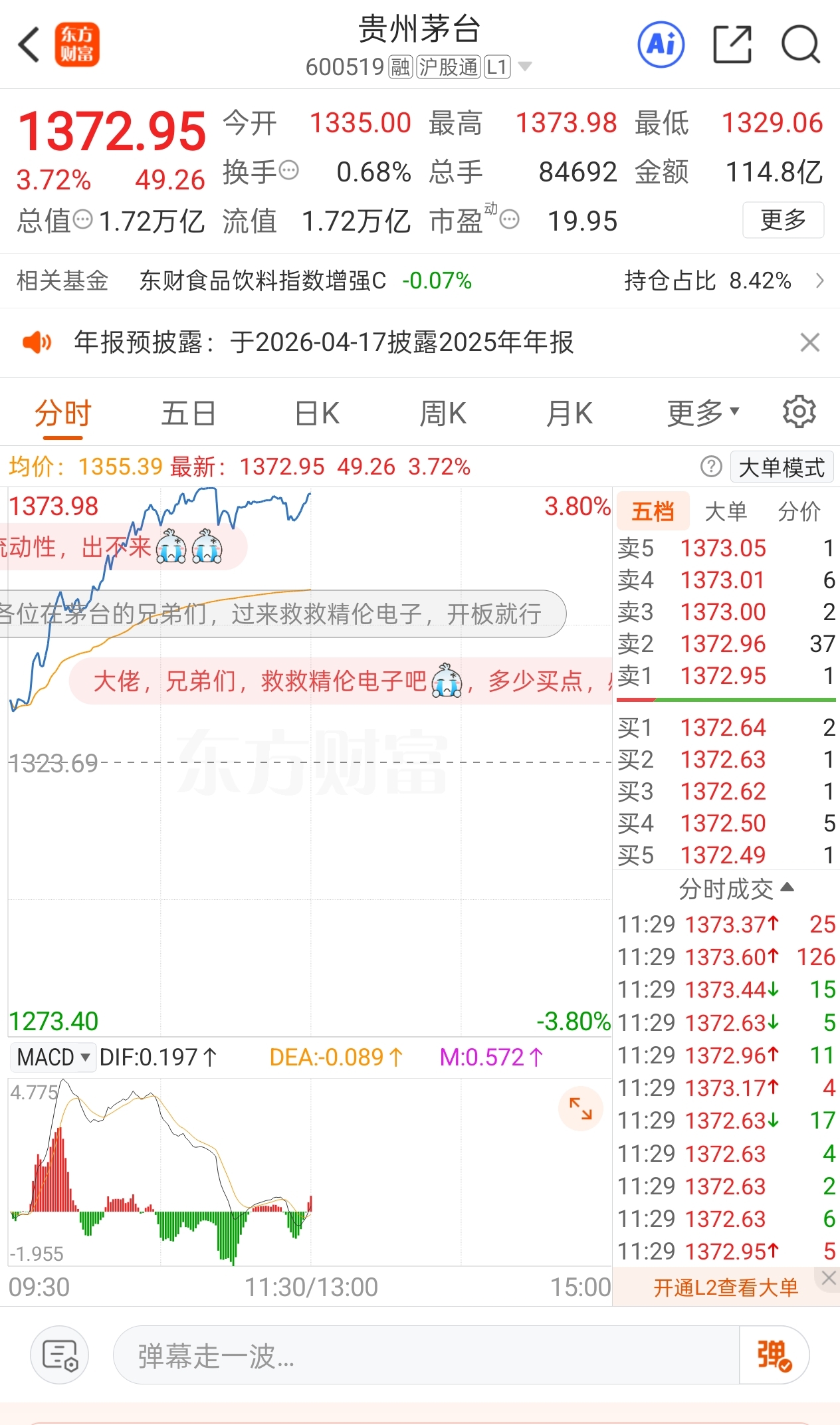Tap the trade row 1373.60 volume 126

[x=726, y=957]
